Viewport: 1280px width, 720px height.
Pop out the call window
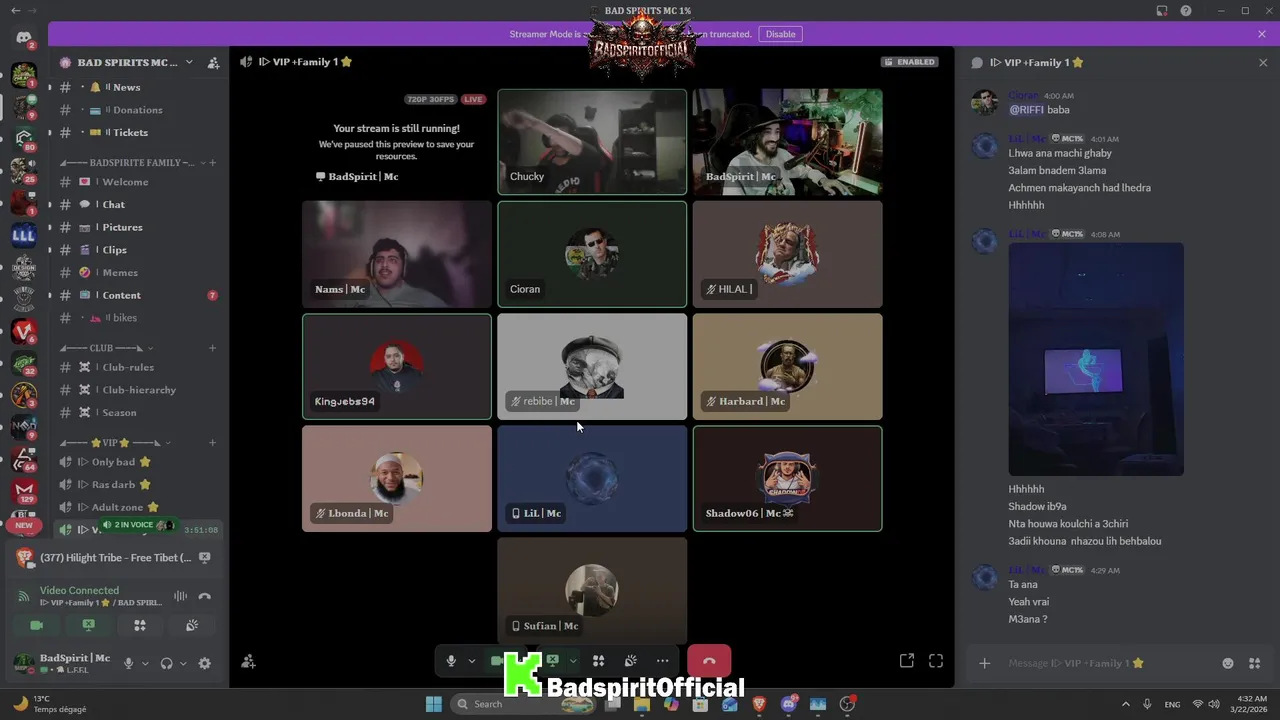pyautogui.click(x=906, y=661)
